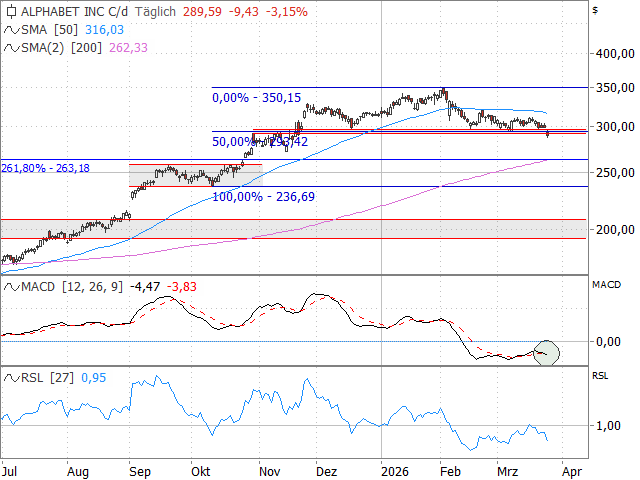640x480 pixels.
Task: Click the SMA [50] line icon
Action: click(11, 31)
